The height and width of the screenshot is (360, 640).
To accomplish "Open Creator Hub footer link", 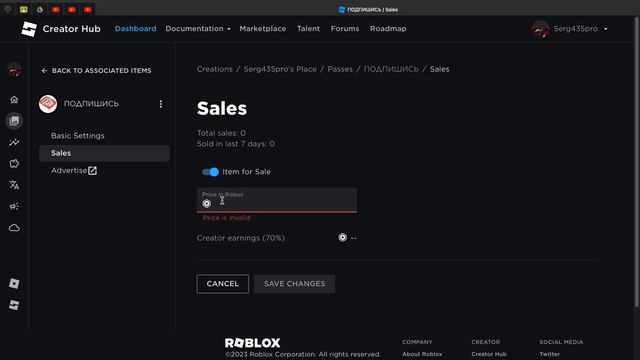I will 489,354.
